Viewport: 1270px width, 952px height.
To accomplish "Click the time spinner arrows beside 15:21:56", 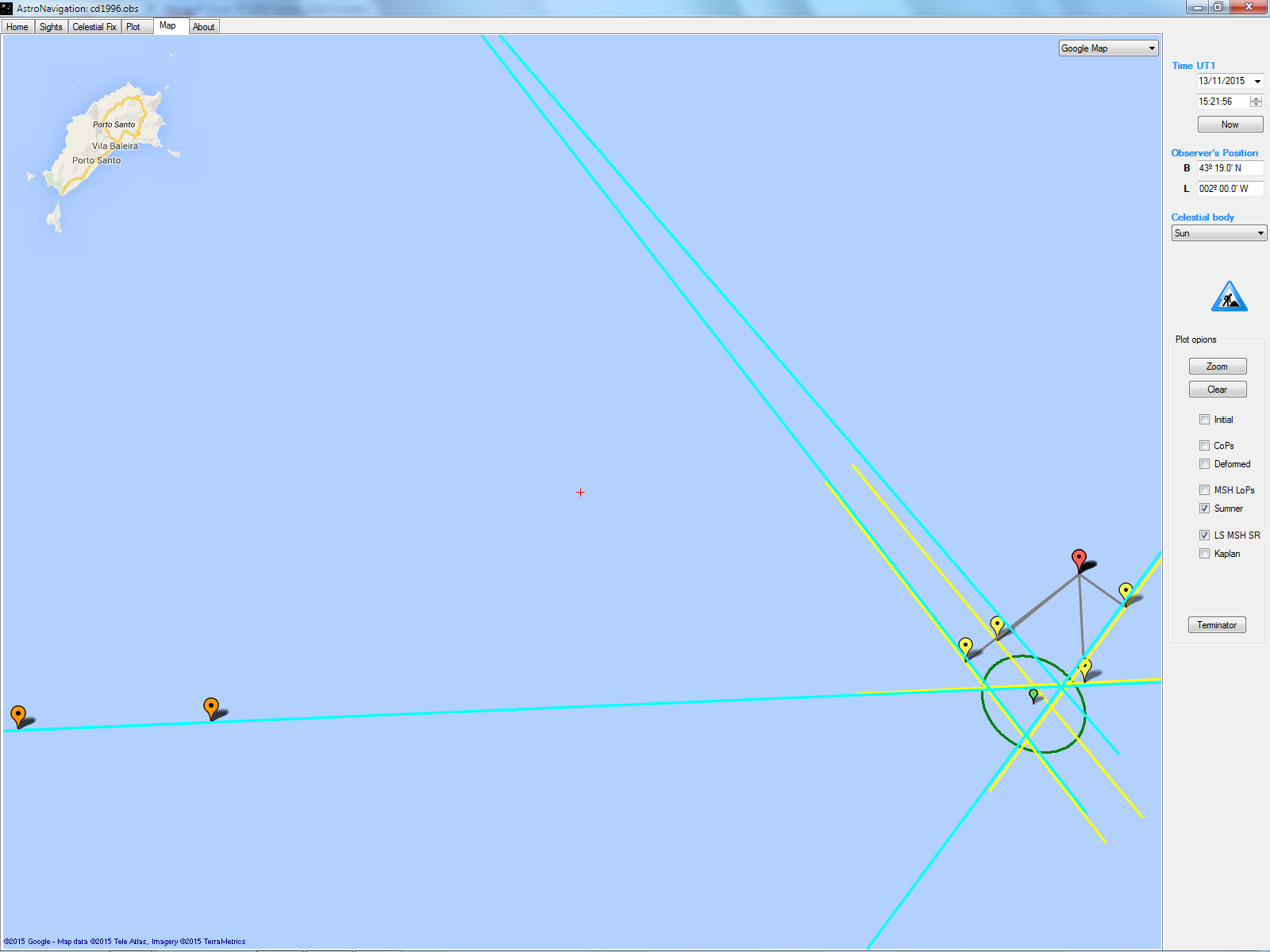I will pos(1256,102).
